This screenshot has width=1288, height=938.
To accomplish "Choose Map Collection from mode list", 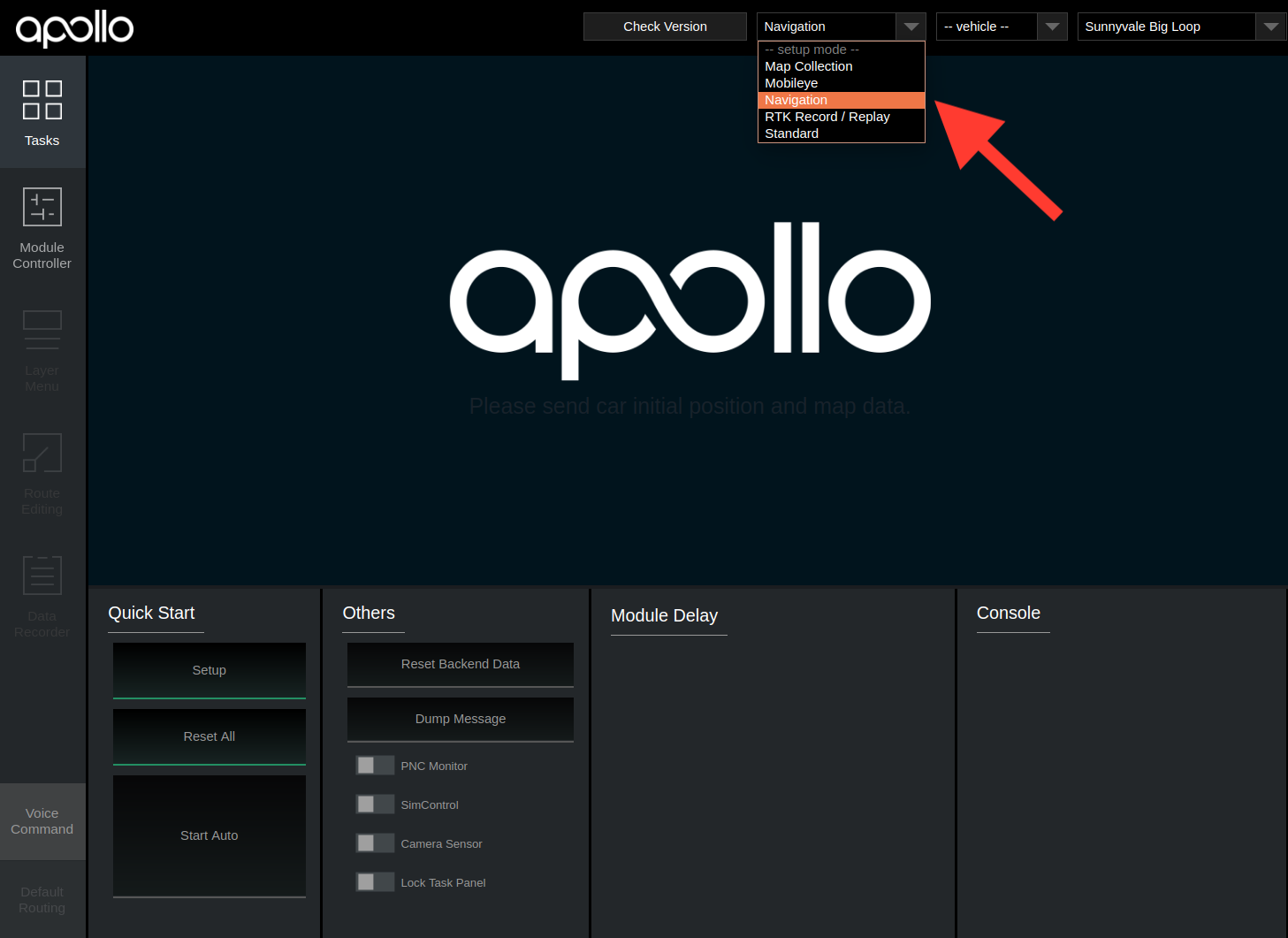I will coord(809,66).
